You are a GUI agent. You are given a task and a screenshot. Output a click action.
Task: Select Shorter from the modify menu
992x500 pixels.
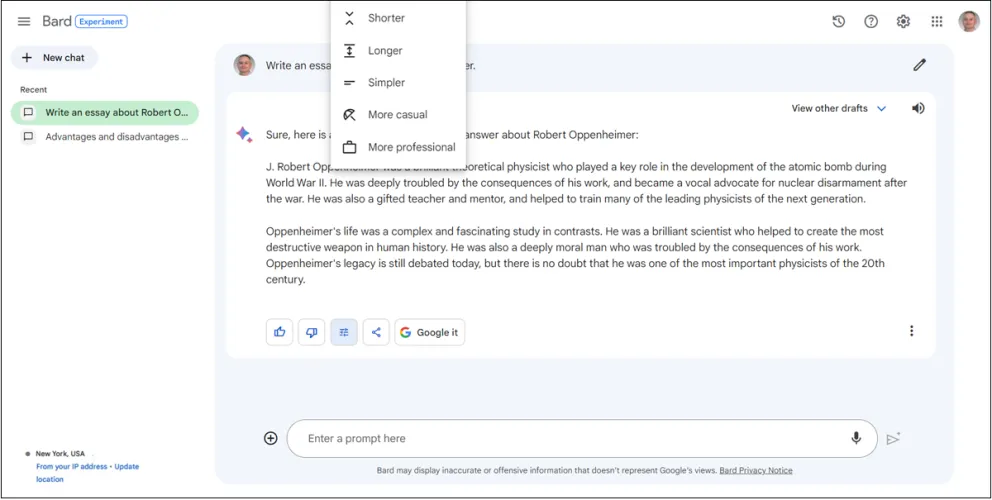point(386,18)
